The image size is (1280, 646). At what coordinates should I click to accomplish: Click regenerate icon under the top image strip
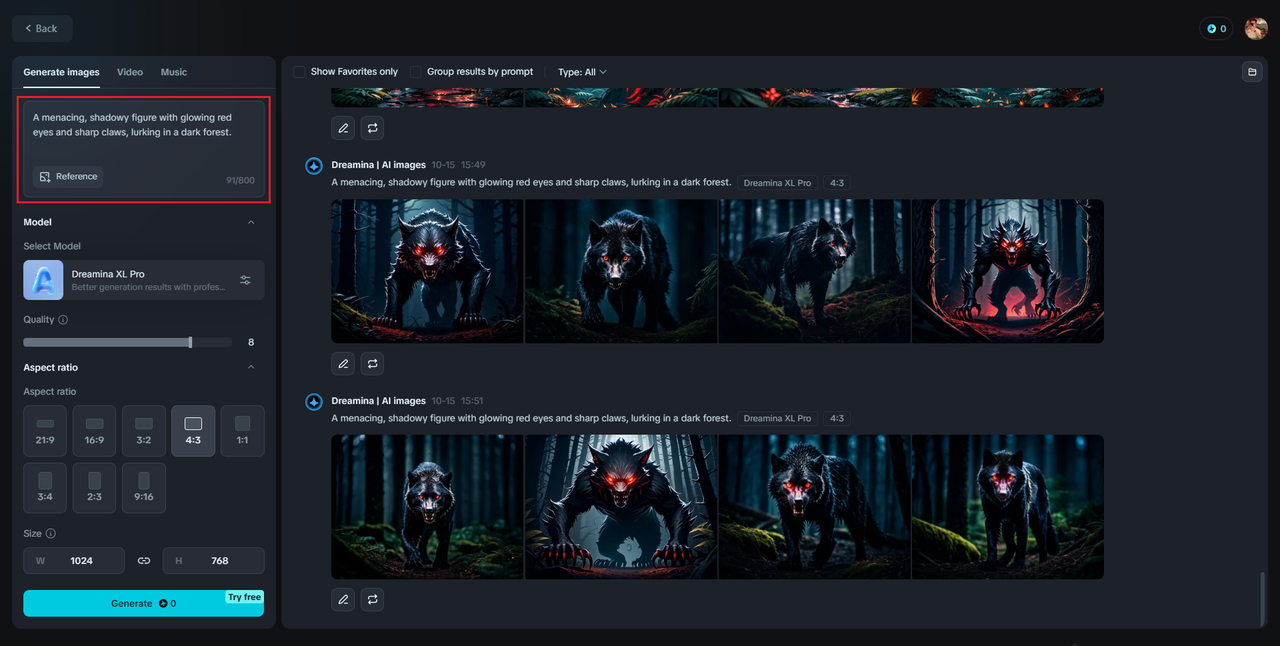point(372,128)
